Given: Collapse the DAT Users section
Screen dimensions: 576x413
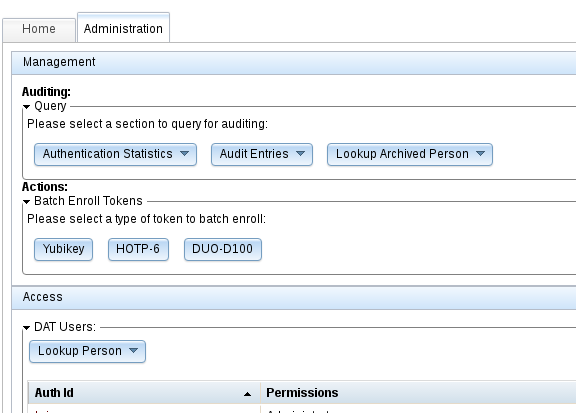Looking at the screenshot, I should click(x=26, y=327).
